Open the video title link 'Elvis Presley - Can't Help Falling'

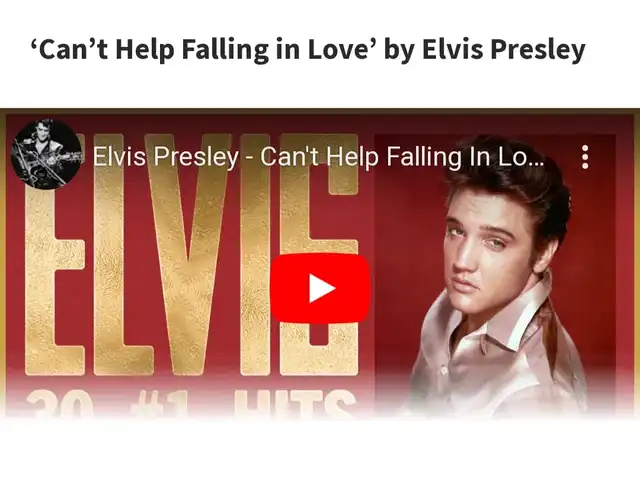click(318, 157)
